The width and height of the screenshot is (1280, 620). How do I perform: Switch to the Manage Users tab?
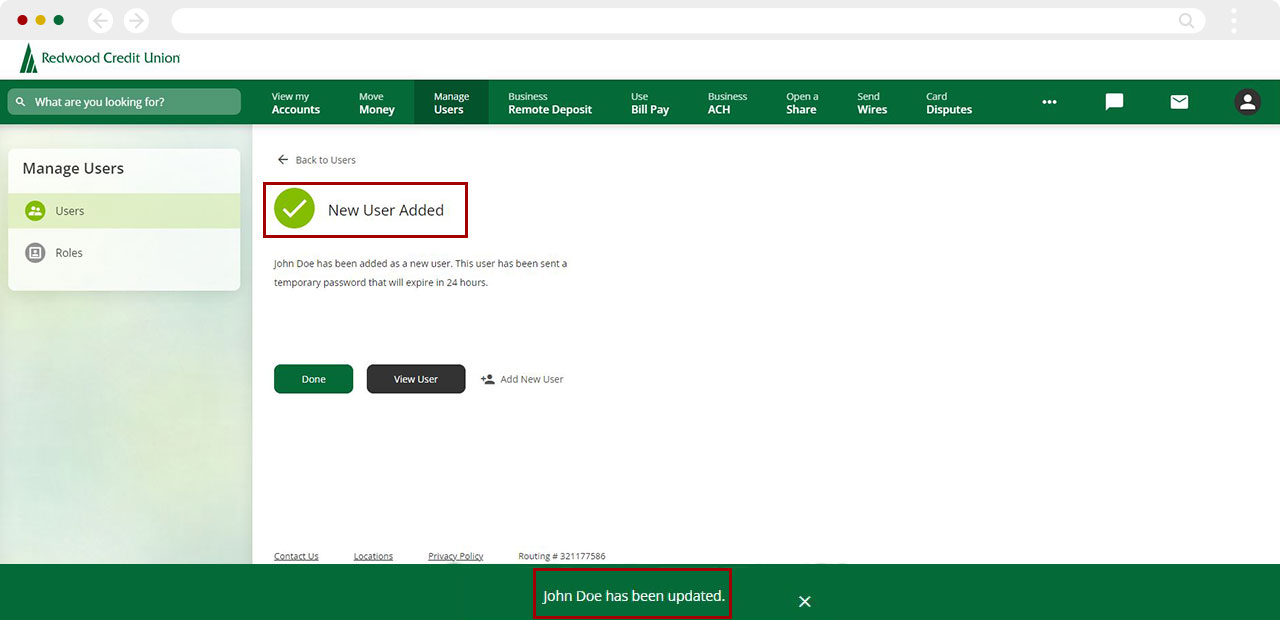pos(451,102)
